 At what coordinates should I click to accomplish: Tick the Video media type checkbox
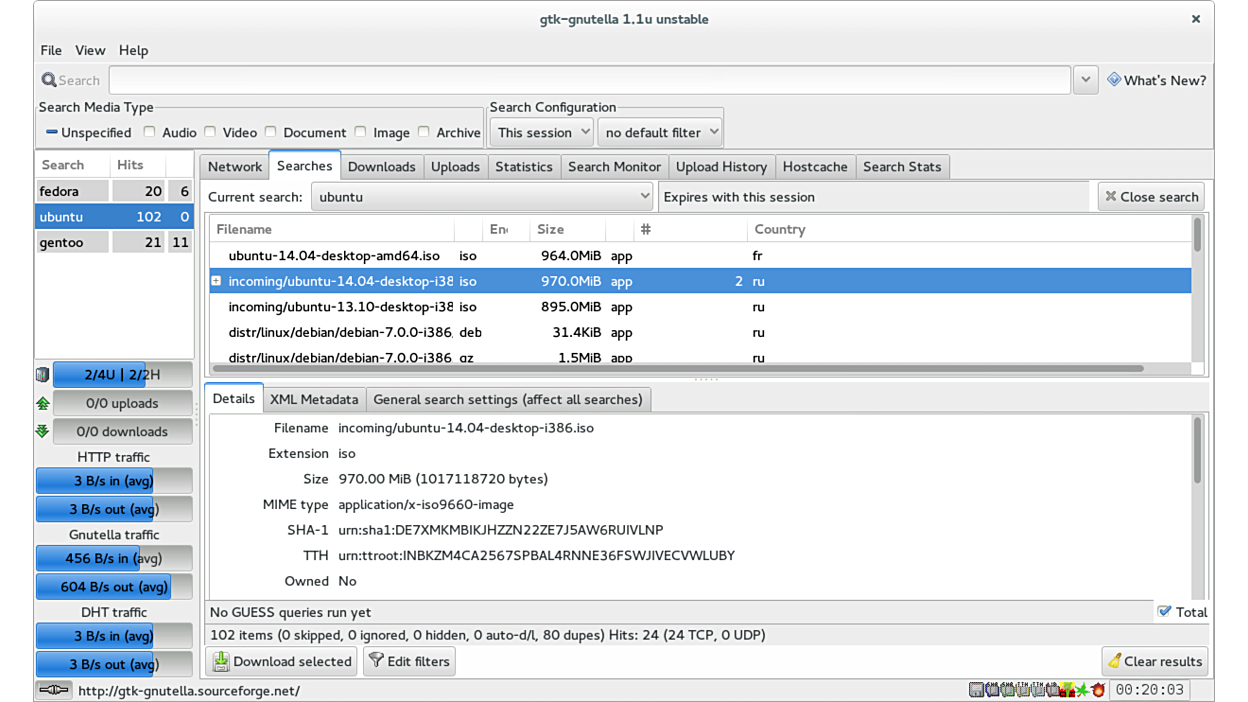click(x=211, y=132)
